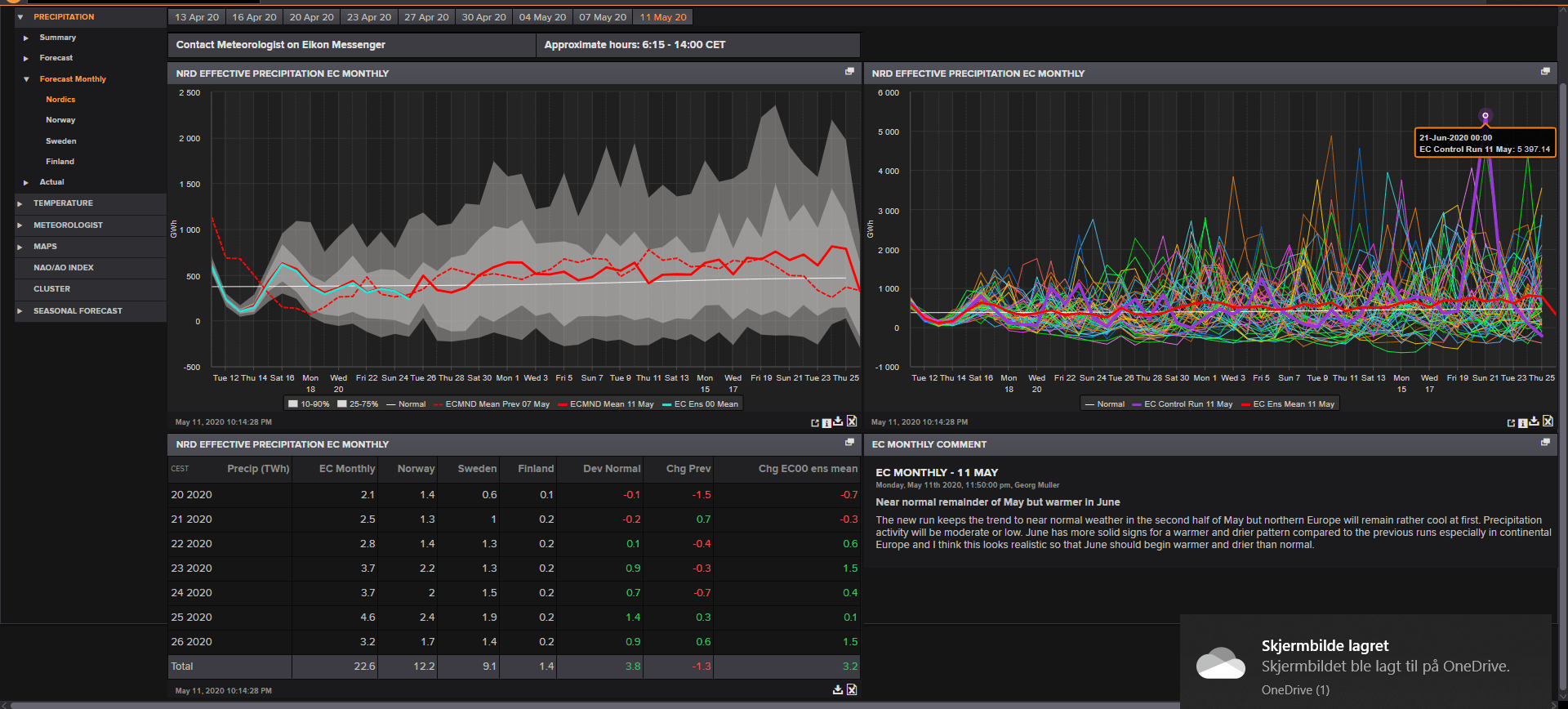Download the precipitation table data
The width and height of the screenshot is (1568, 709).
click(838, 690)
